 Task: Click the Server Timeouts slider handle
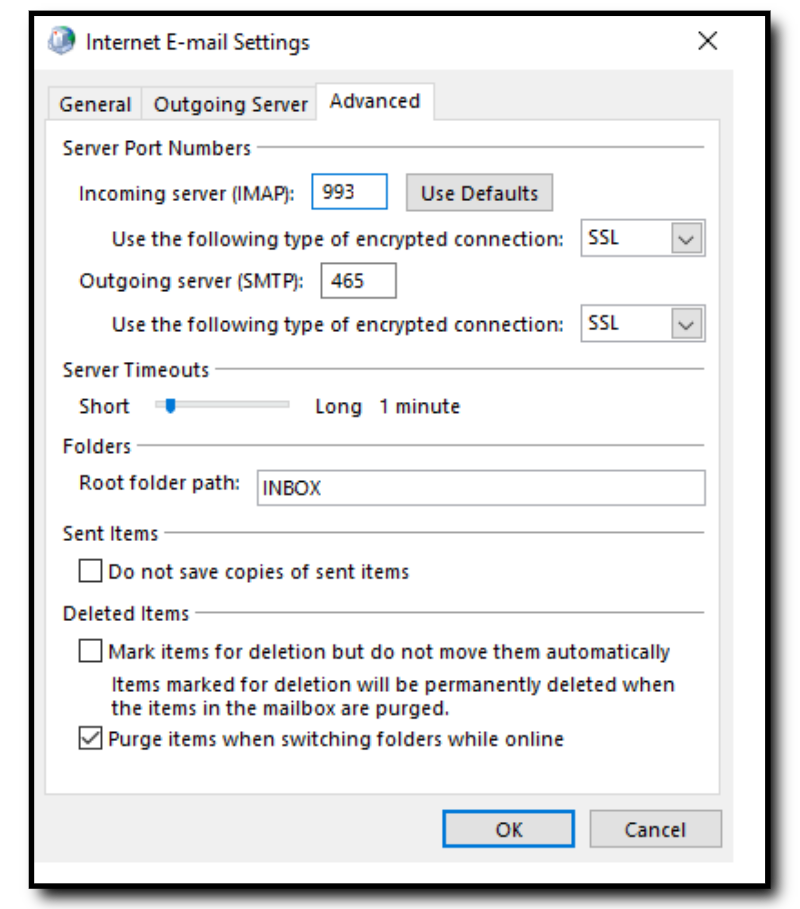170,406
